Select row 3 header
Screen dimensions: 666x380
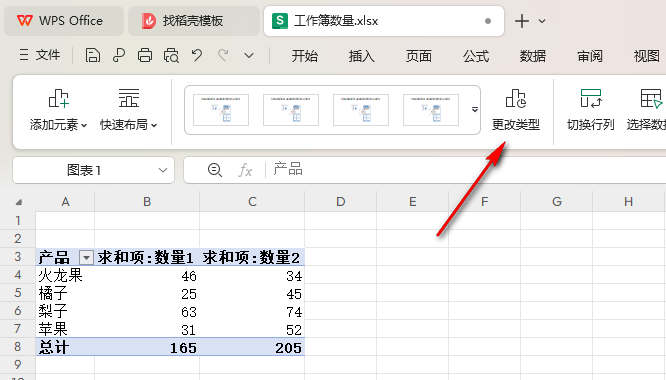pos(17,257)
